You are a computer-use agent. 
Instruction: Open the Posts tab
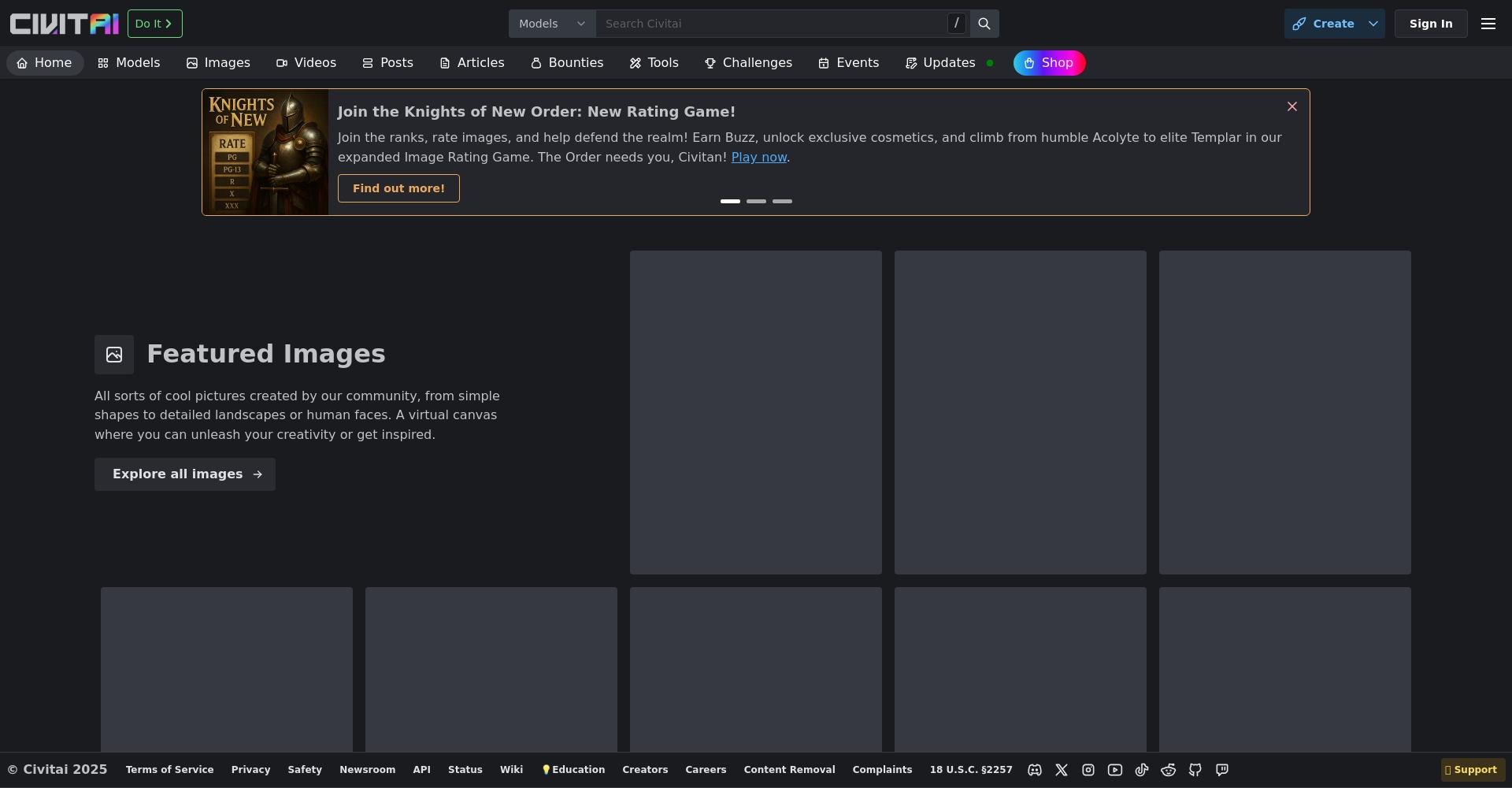coord(388,63)
